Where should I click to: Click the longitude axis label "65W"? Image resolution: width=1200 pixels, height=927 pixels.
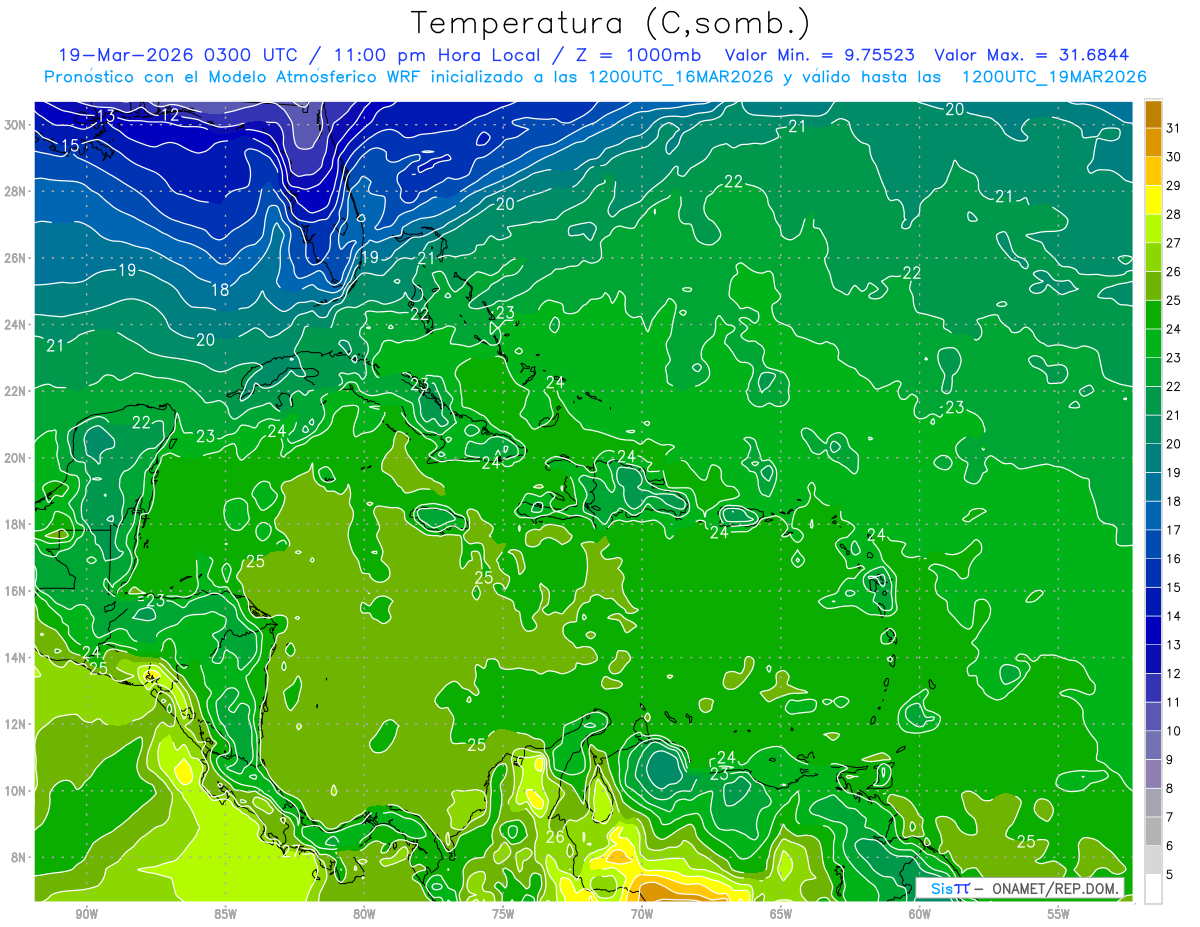pos(781,913)
